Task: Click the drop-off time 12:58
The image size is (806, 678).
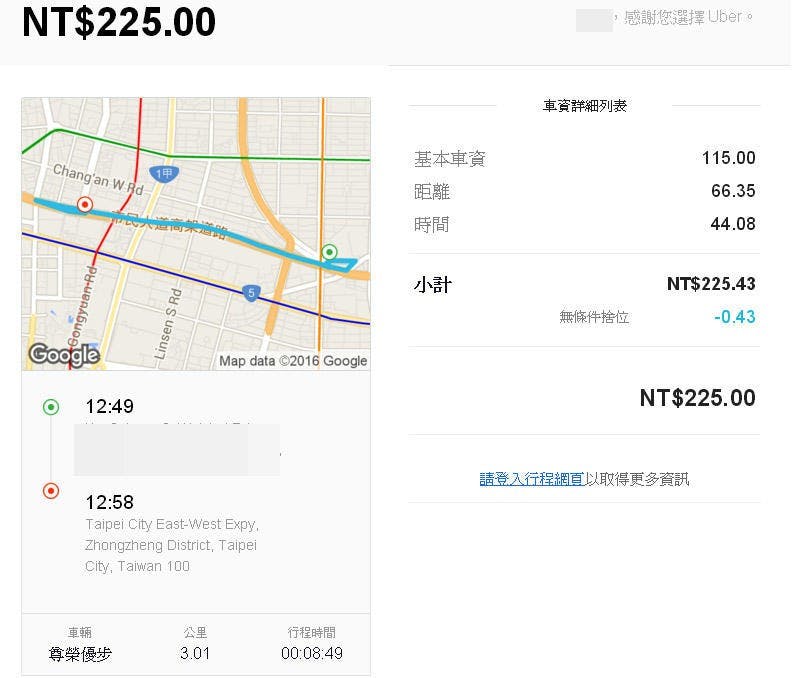Action: point(109,502)
